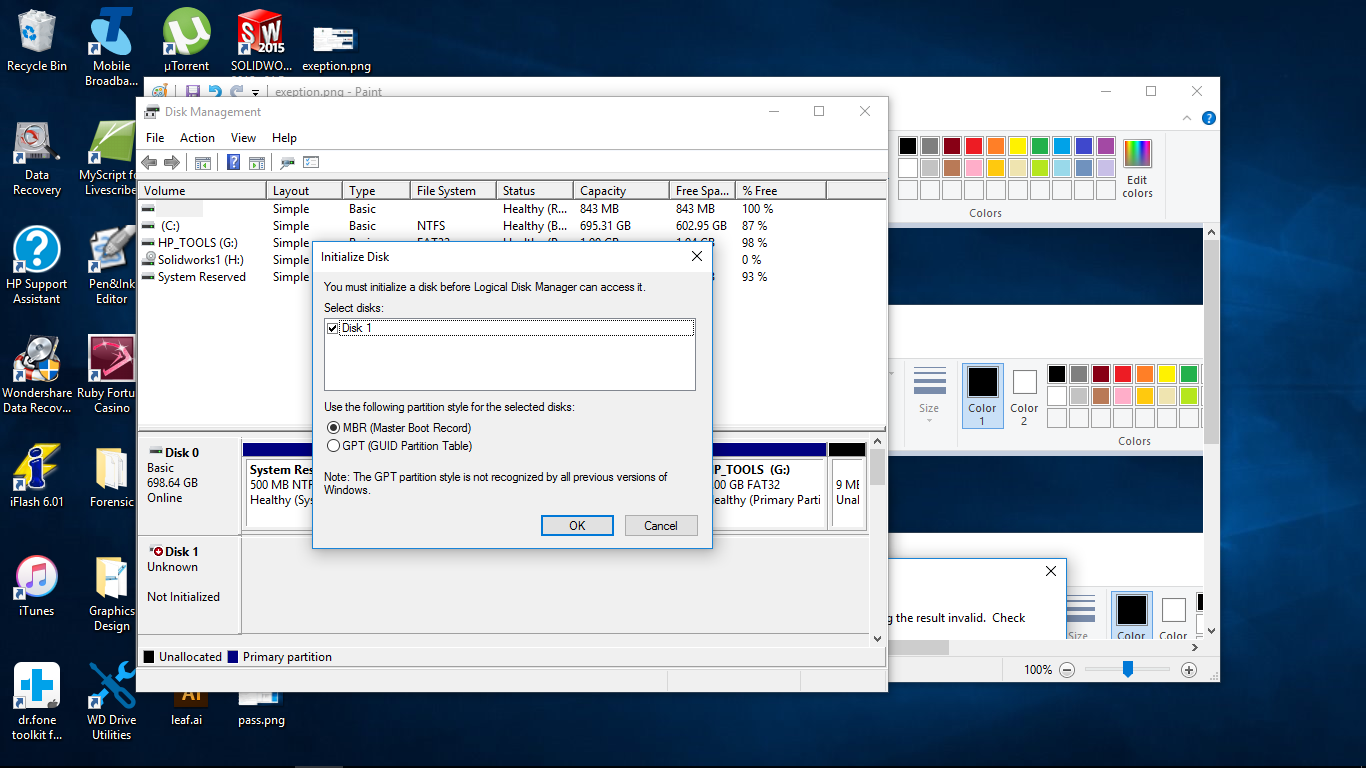
Task: Launch the iTunes desktop shortcut
Action: pyautogui.click(x=37, y=586)
